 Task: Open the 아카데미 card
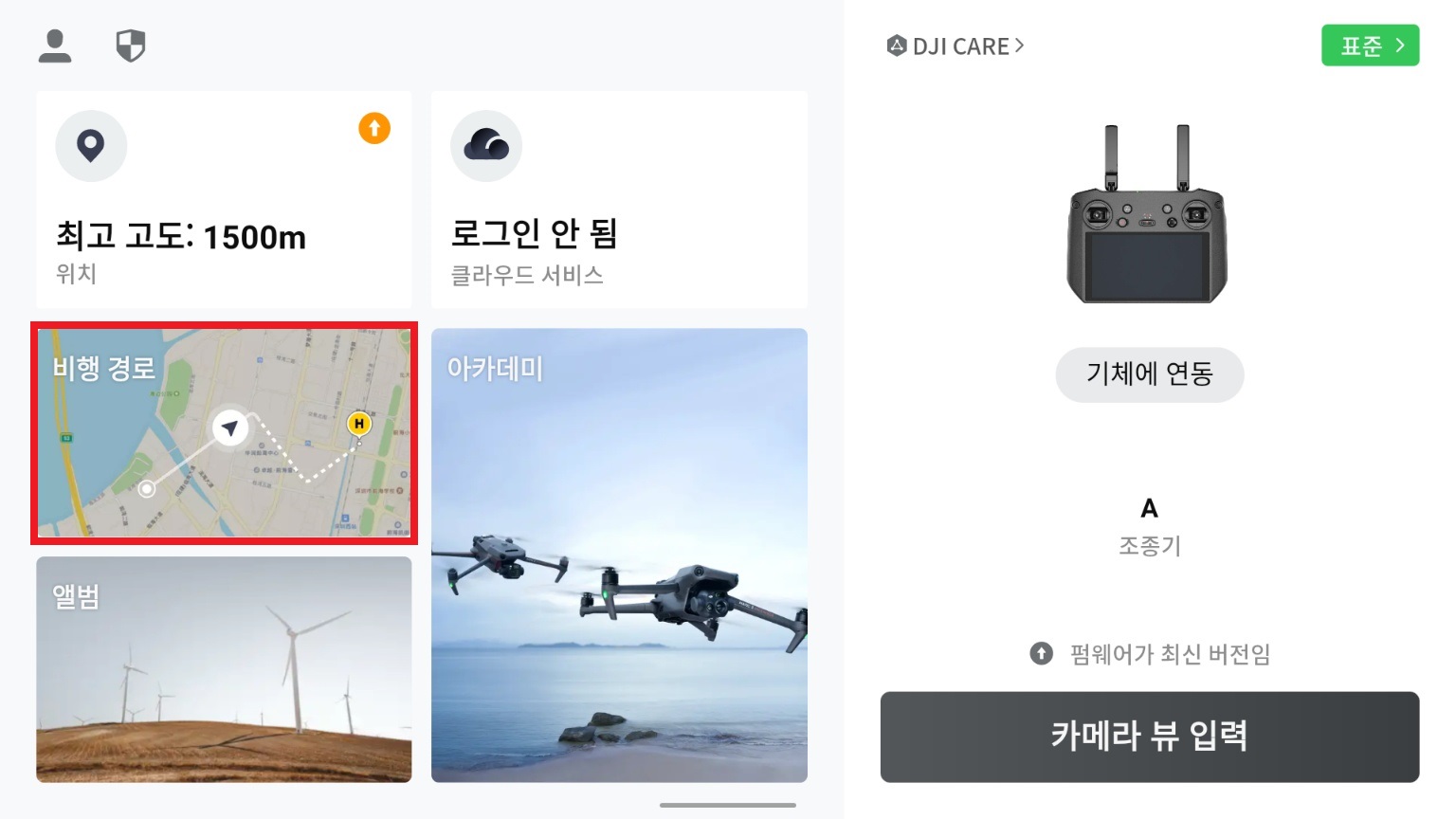tap(619, 555)
